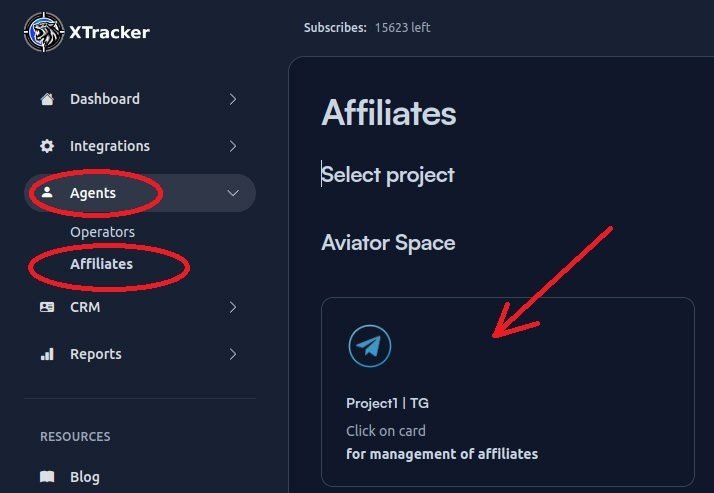Click the CRM contact card icon

[x=47, y=307]
